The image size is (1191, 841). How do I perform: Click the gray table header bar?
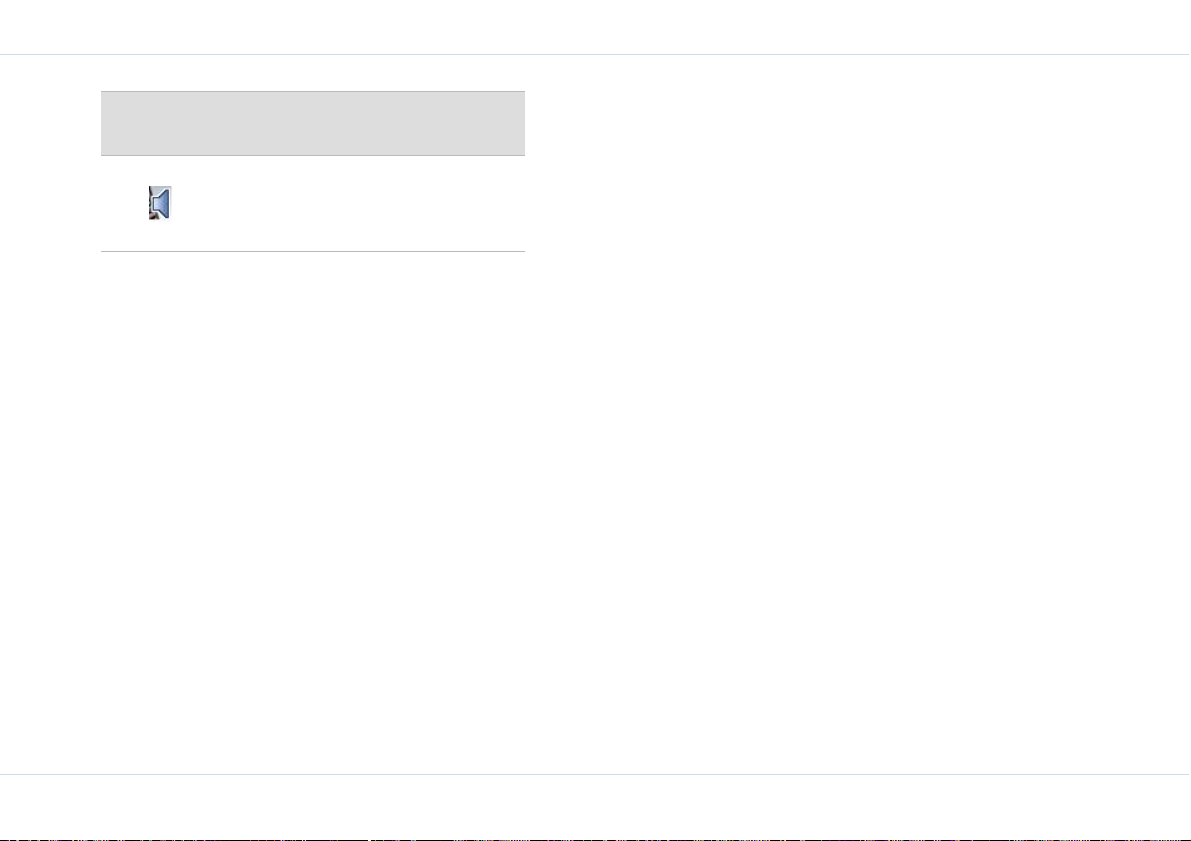click(x=313, y=123)
